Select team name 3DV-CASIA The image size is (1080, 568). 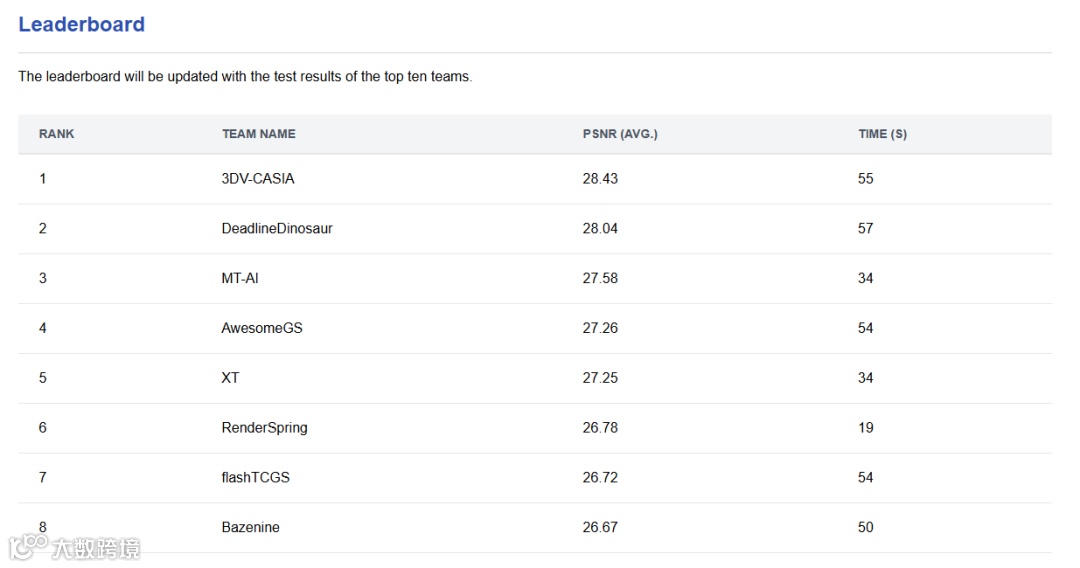(x=258, y=179)
